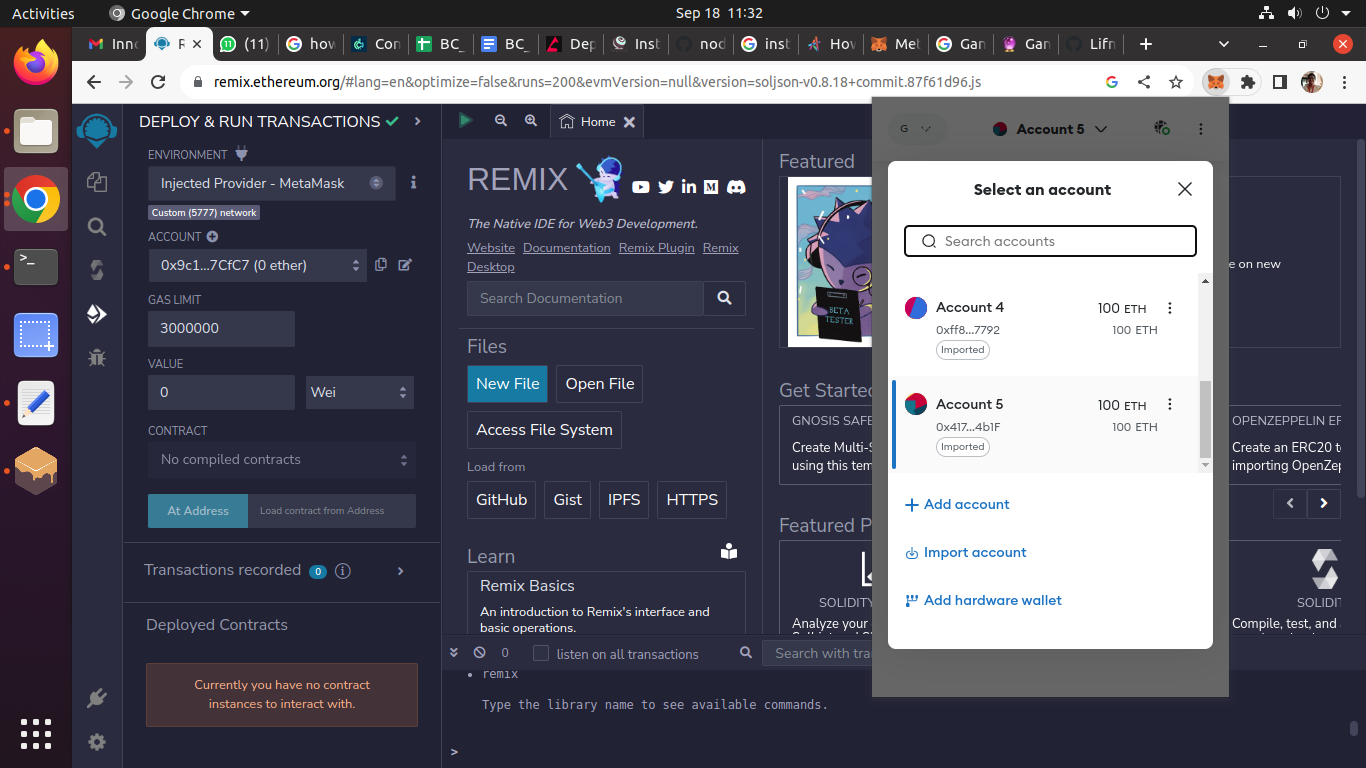The image size is (1366, 768).
Task: Click Add account link
Action: (957, 504)
